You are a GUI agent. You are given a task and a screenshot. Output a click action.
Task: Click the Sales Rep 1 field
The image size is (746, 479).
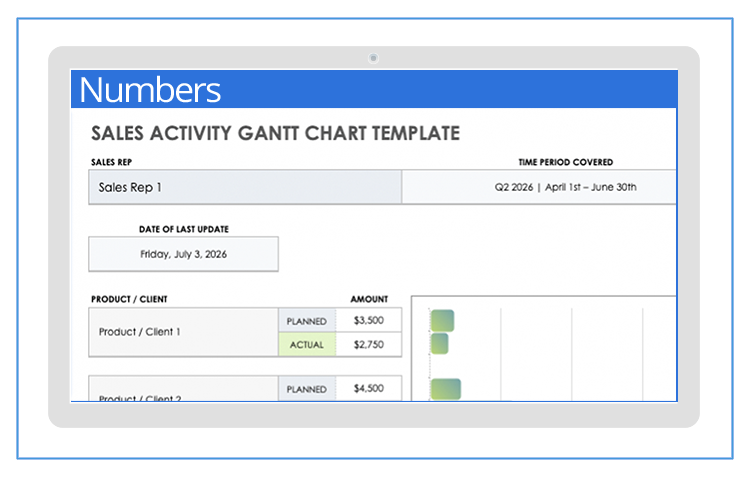245,187
